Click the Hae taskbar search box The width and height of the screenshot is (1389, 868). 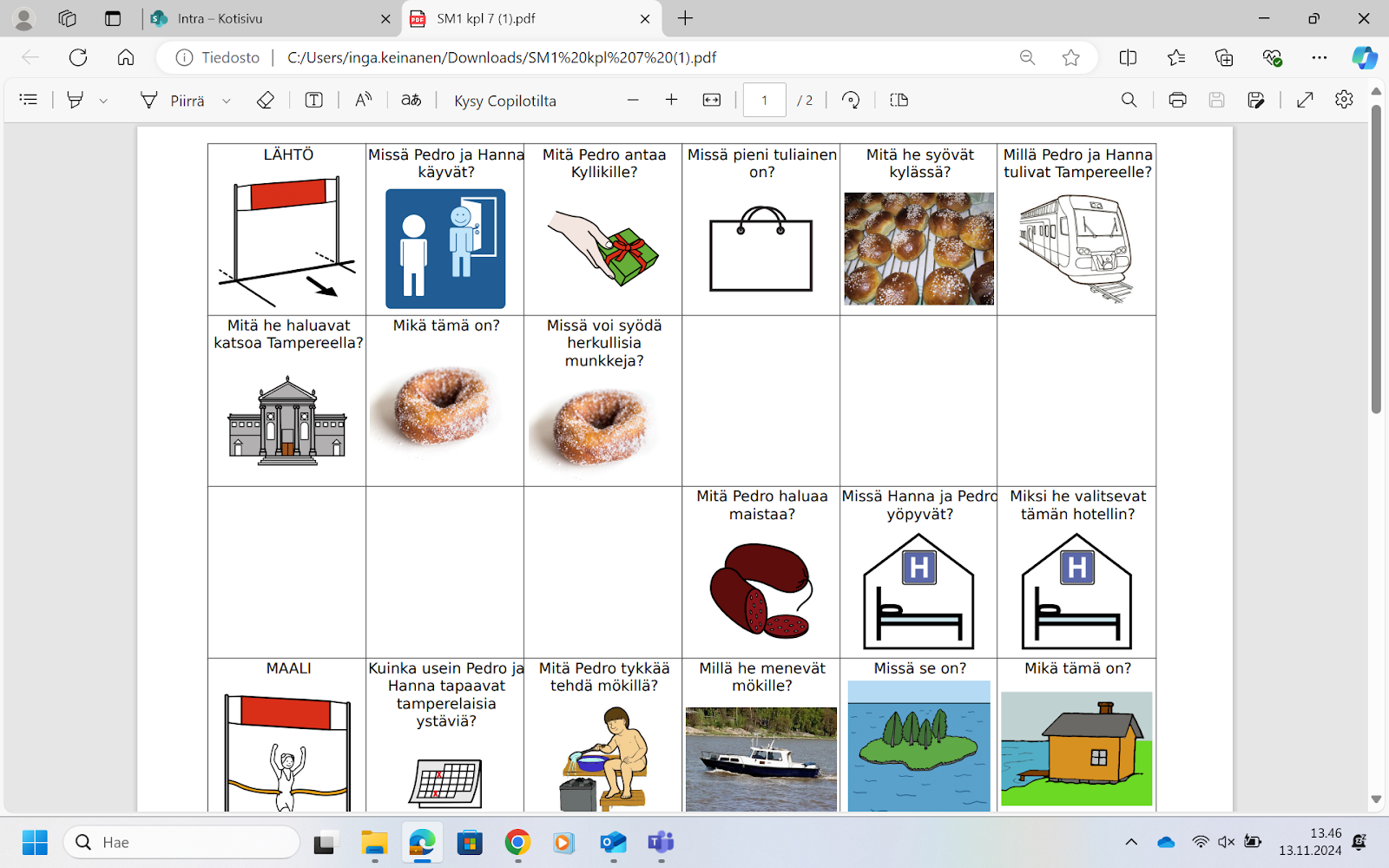(x=181, y=842)
